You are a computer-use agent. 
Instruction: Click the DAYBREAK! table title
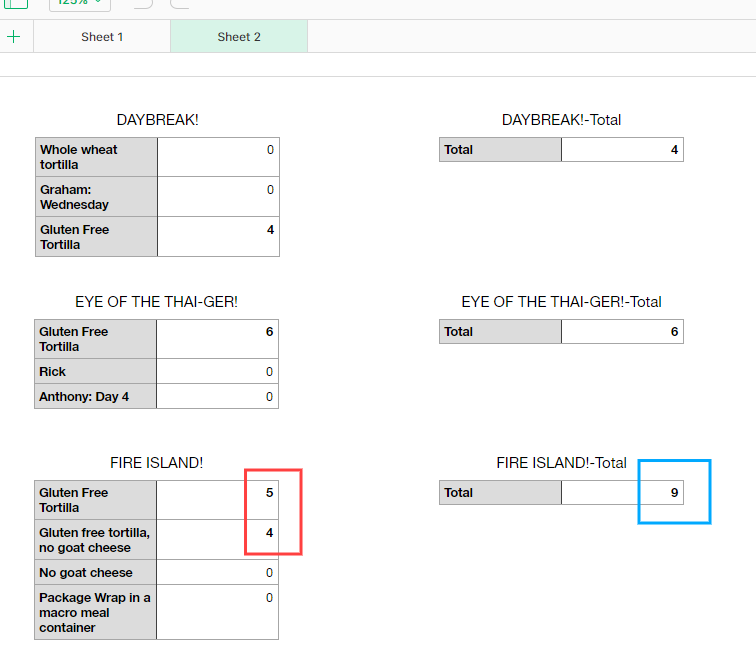pyautogui.click(x=157, y=120)
